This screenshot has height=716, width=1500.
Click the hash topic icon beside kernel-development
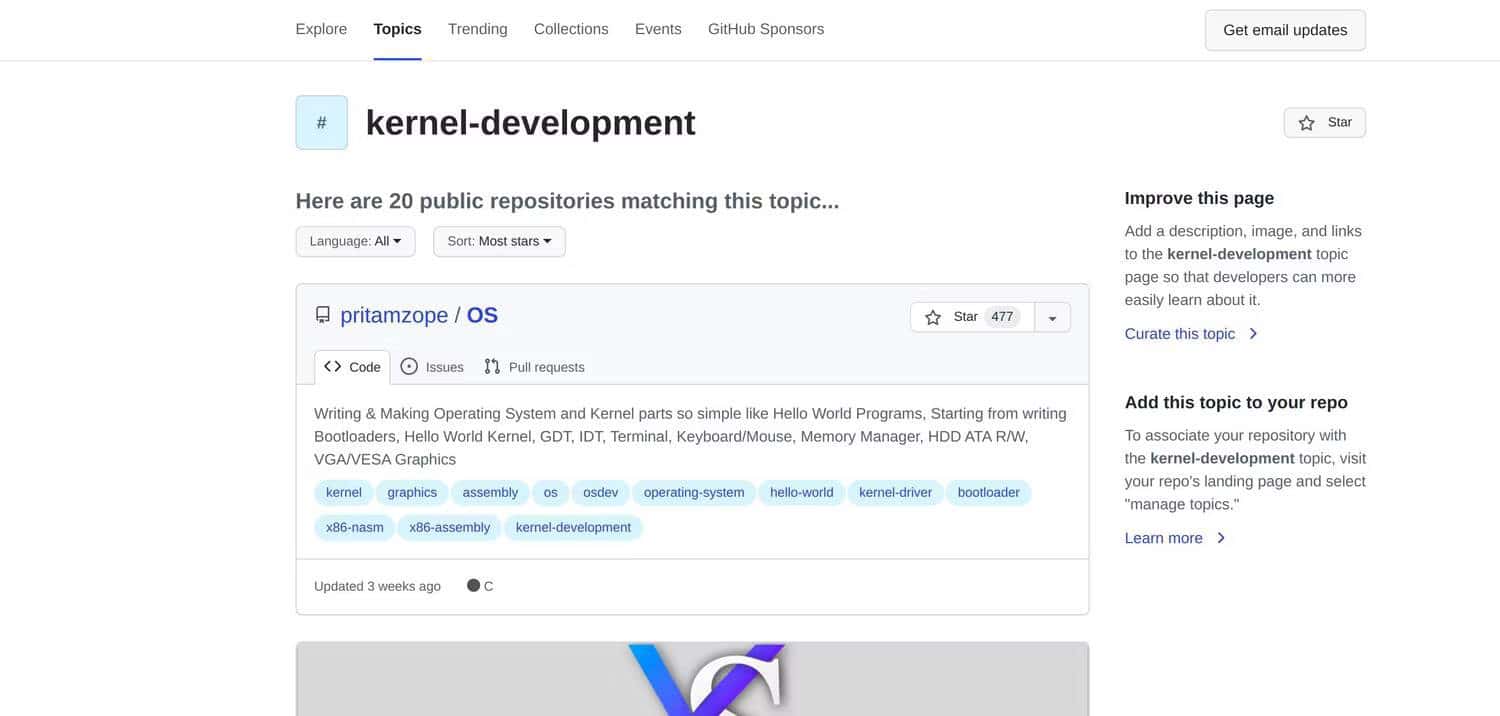pyautogui.click(x=321, y=122)
